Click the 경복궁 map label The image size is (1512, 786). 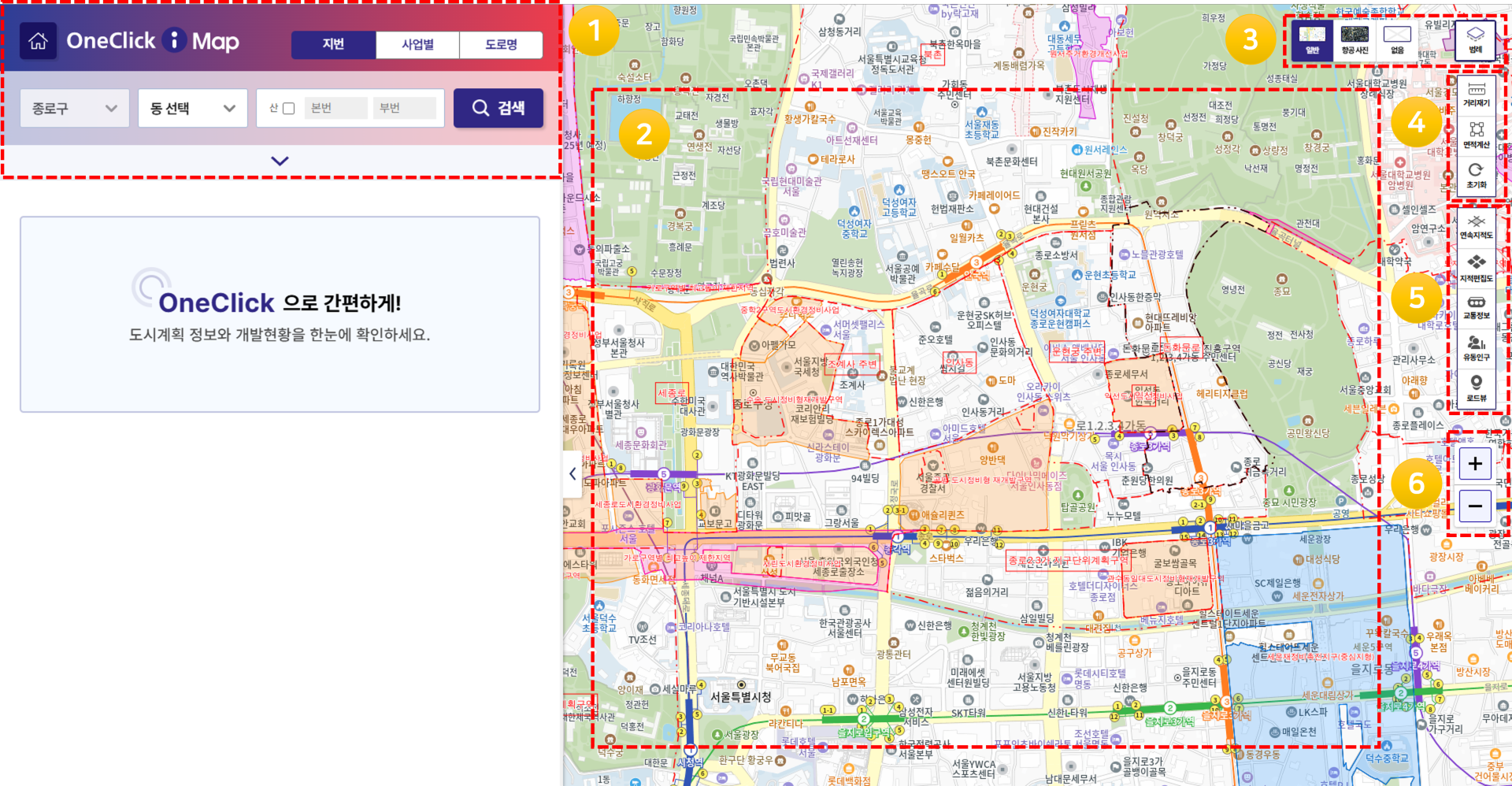pyautogui.click(x=680, y=225)
